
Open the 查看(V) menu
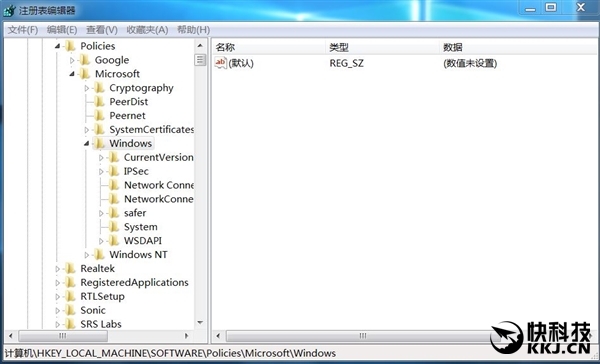[x=102, y=30]
